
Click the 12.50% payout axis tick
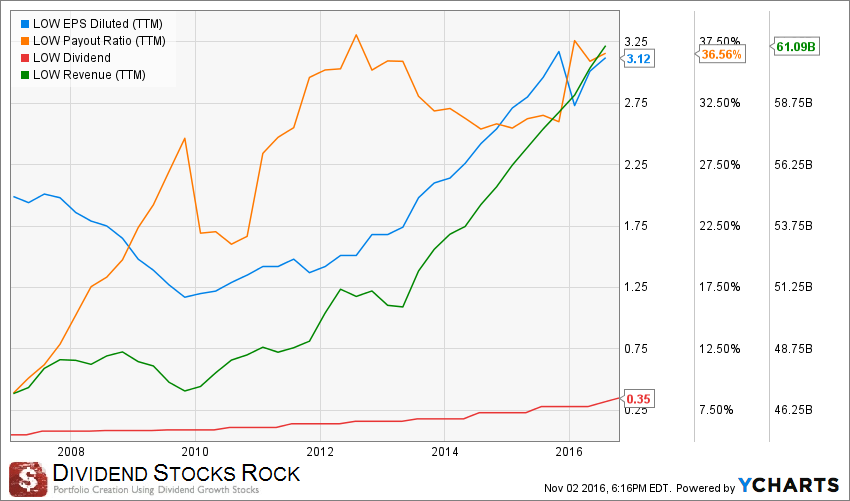point(720,349)
